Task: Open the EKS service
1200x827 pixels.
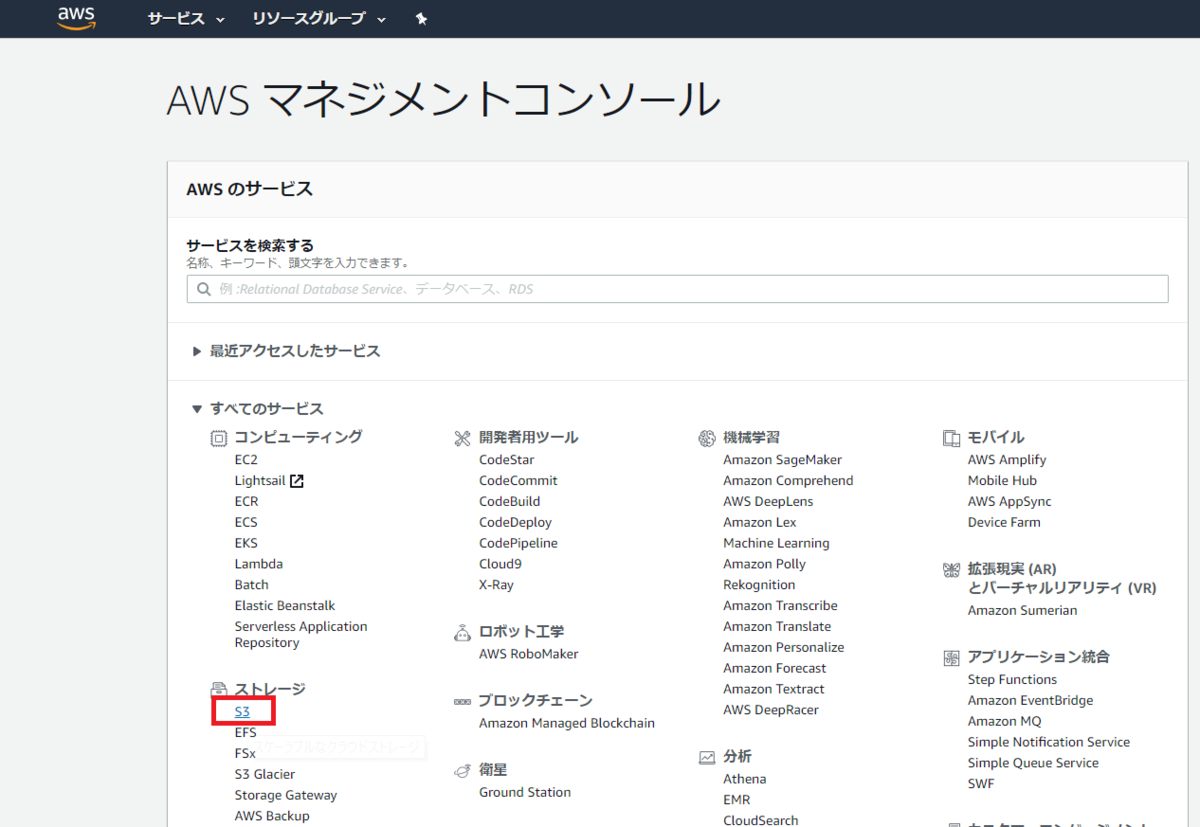Action: [246, 543]
